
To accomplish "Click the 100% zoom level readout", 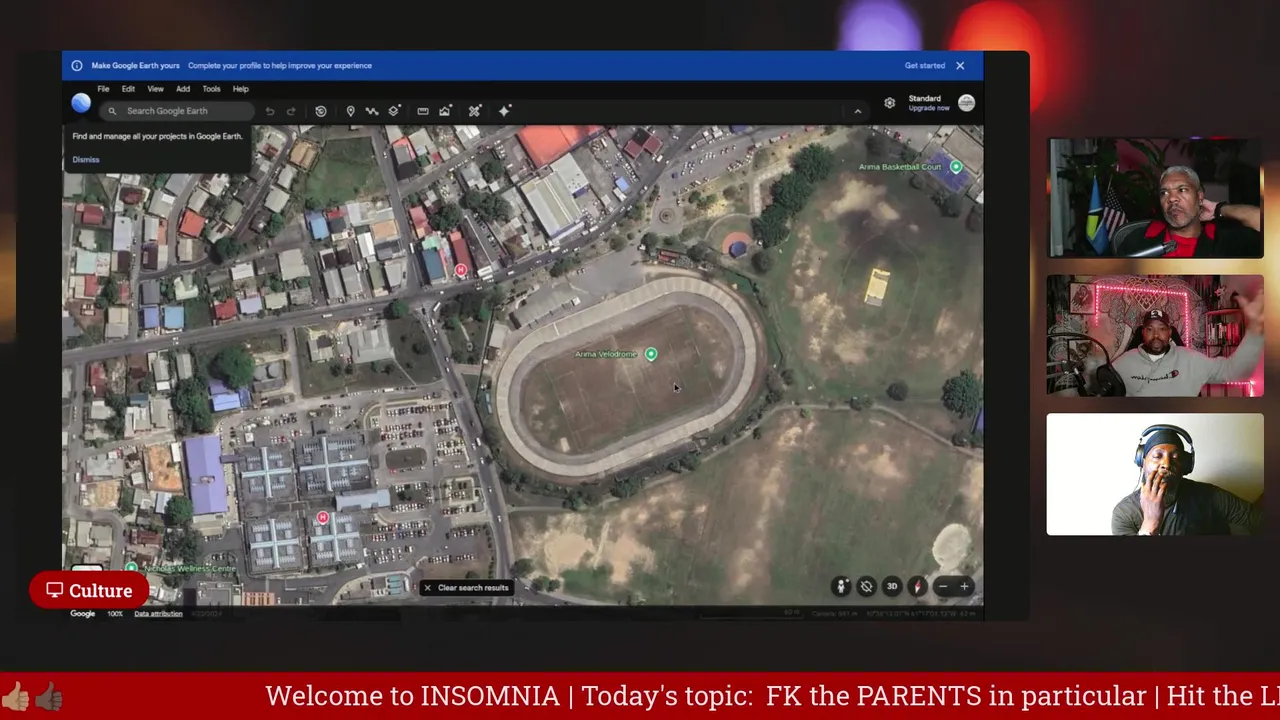I will [115, 613].
